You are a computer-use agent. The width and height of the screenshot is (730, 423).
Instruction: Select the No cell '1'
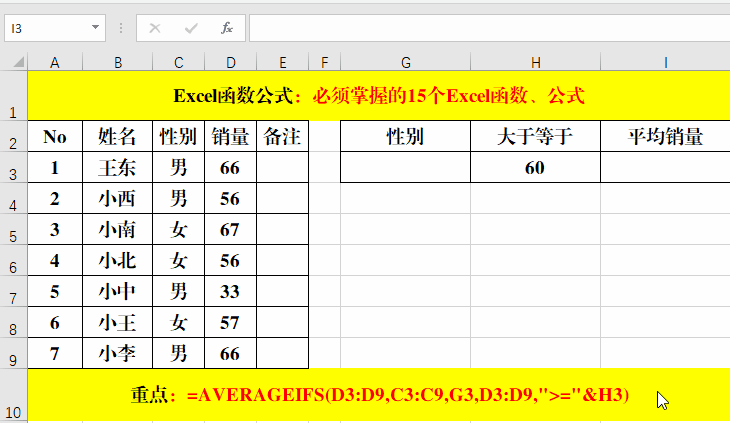[x=55, y=167]
